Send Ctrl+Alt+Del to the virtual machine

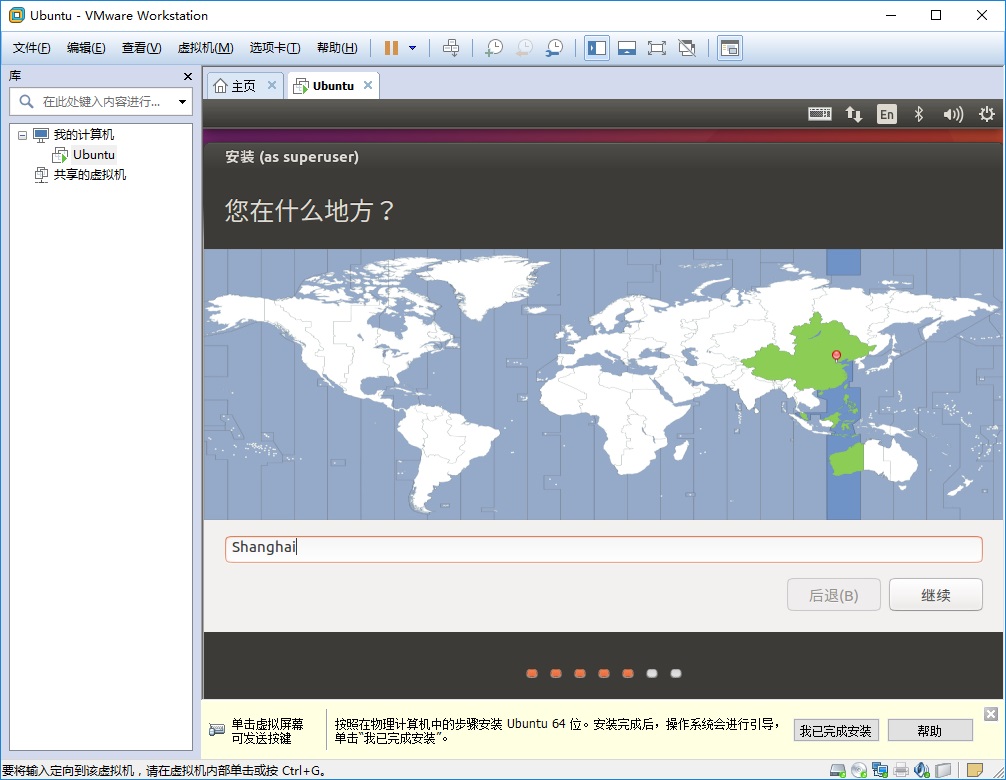[451, 48]
